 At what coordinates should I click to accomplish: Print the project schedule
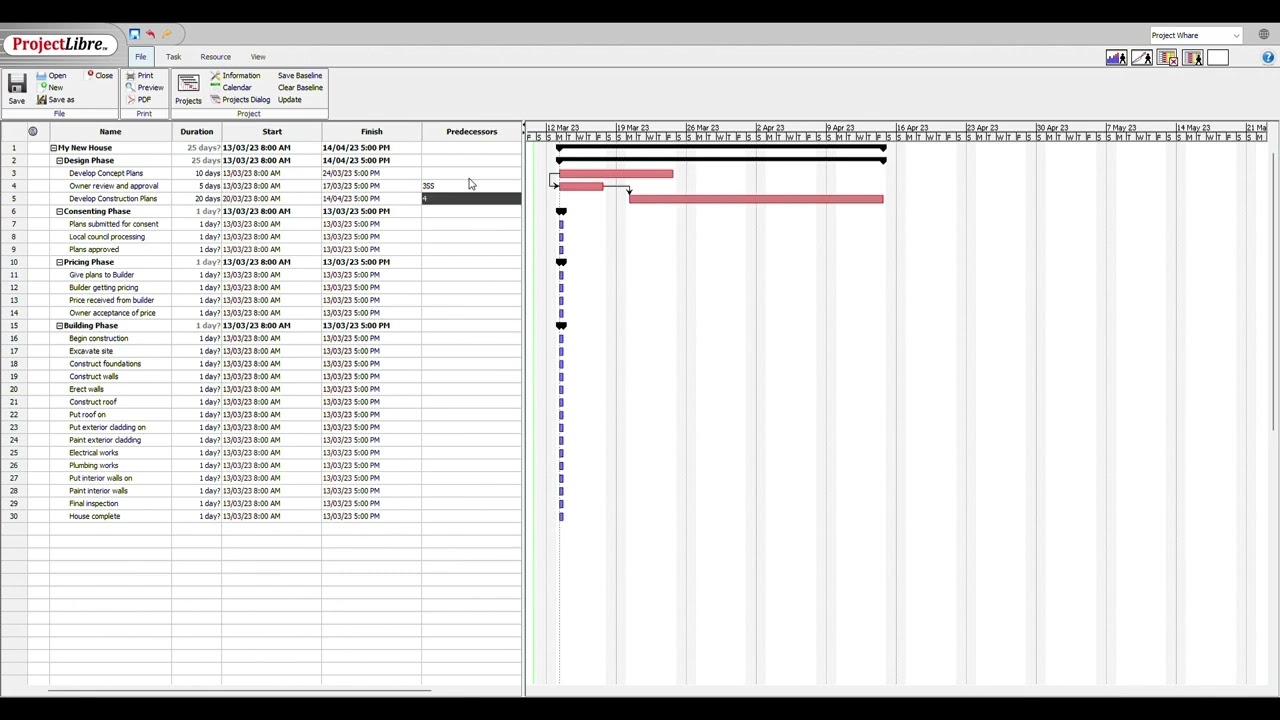140,76
